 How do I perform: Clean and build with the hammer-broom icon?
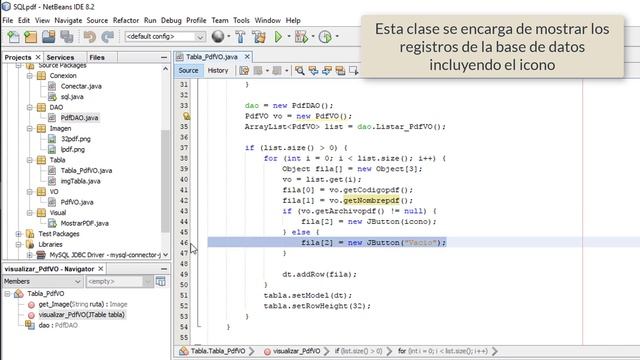(259, 37)
